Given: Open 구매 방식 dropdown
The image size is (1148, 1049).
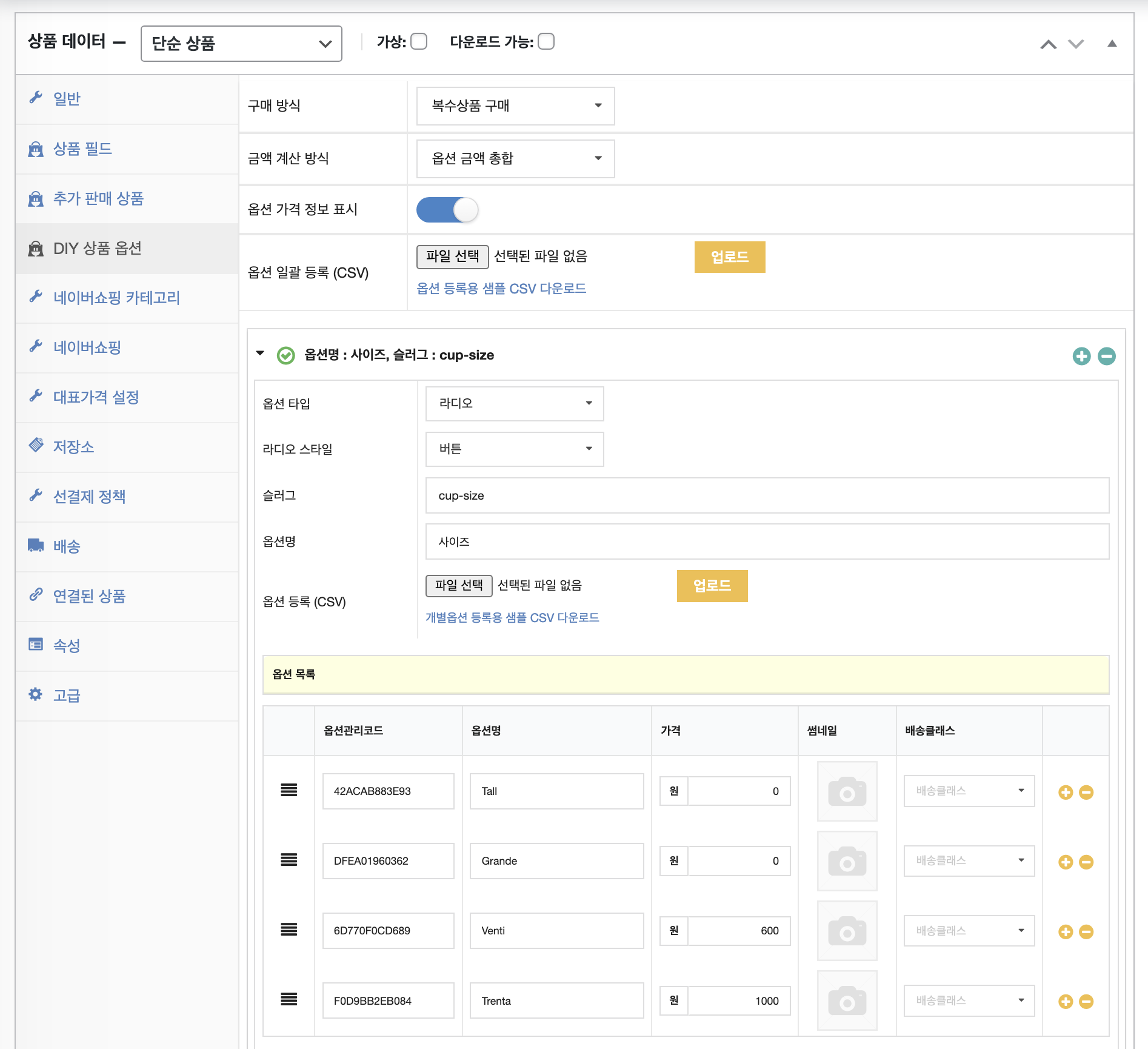Looking at the screenshot, I should 515,106.
